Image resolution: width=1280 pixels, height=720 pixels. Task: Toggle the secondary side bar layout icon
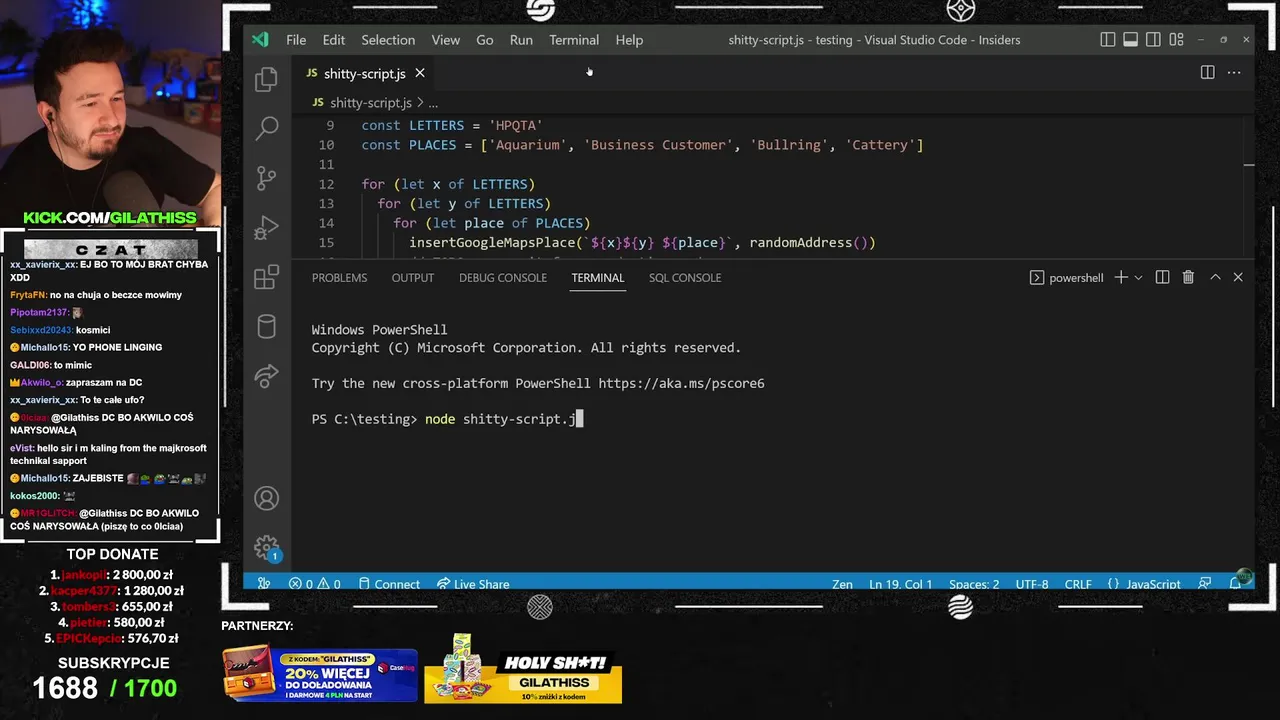click(1153, 40)
